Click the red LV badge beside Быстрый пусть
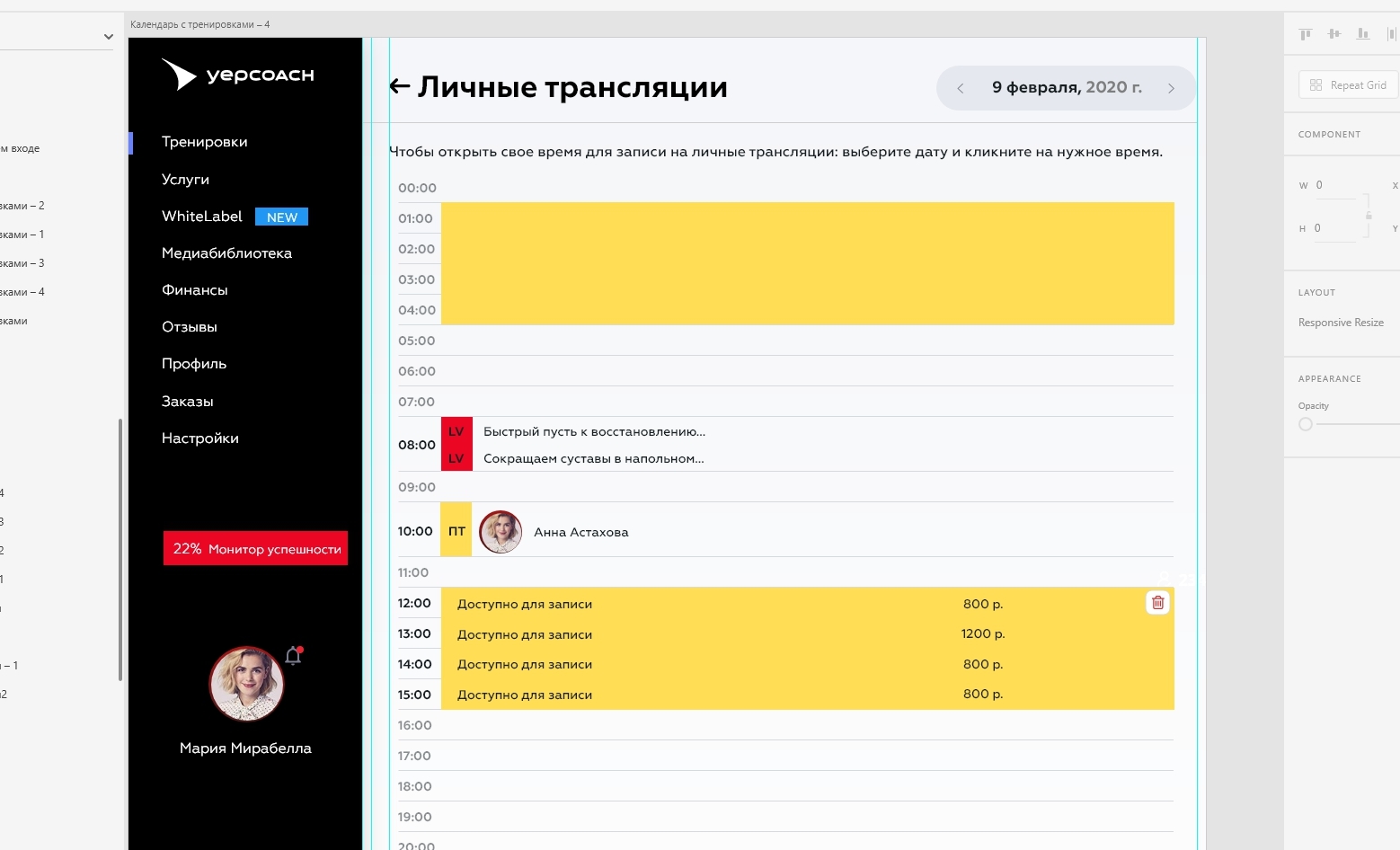 click(x=456, y=431)
